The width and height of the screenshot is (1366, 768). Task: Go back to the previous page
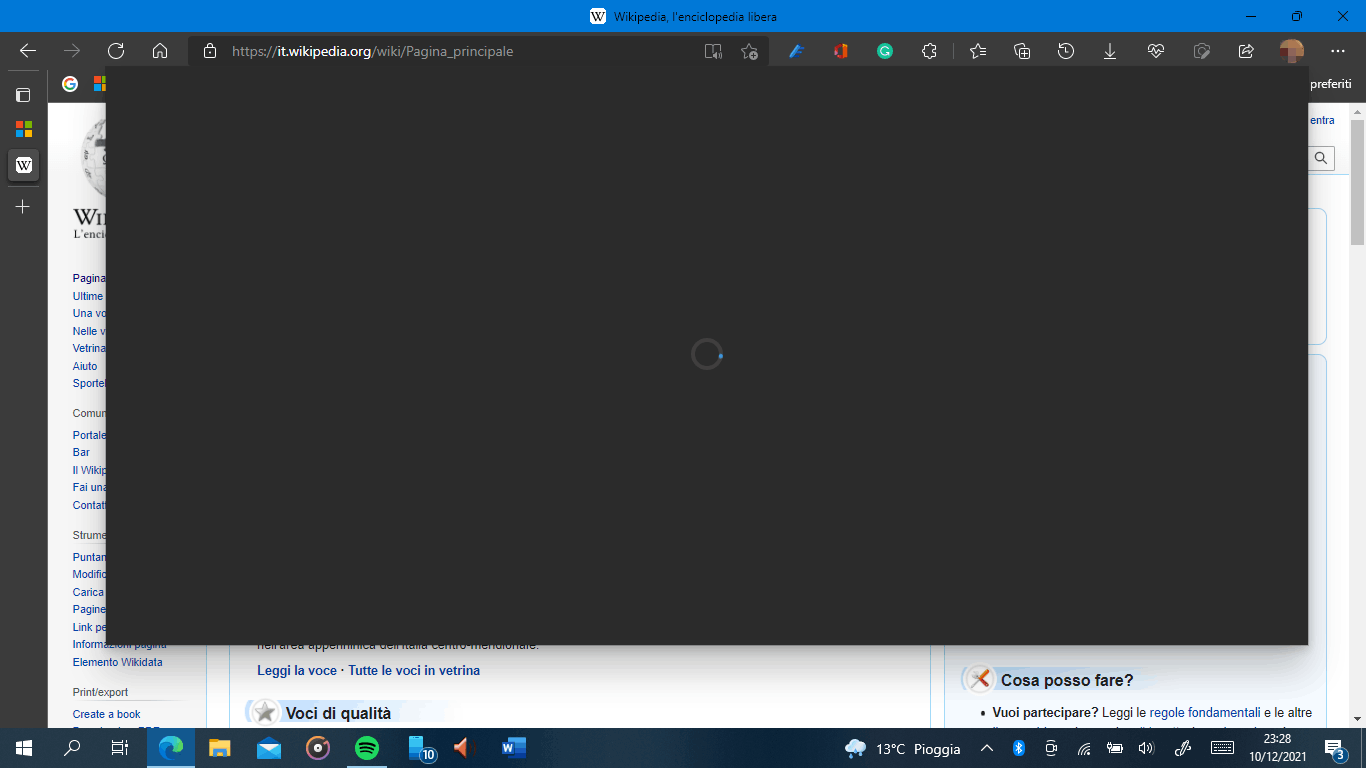[28, 51]
